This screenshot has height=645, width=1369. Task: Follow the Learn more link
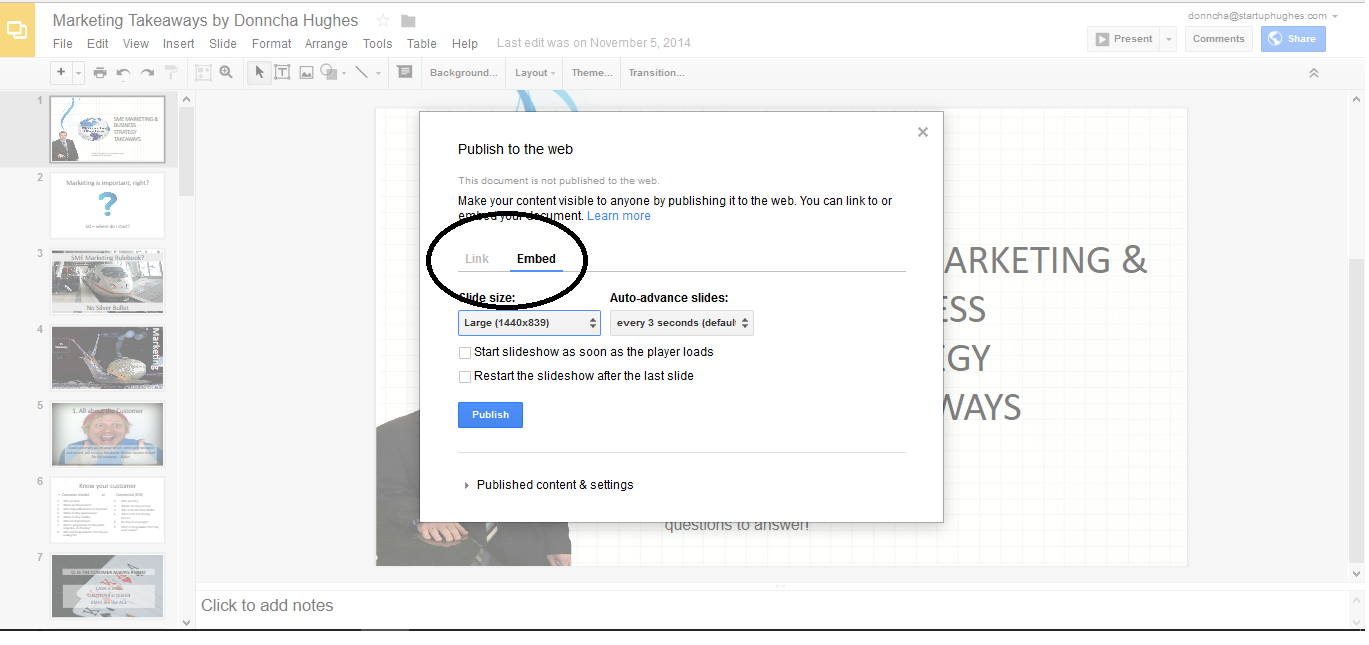pos(619,216)
